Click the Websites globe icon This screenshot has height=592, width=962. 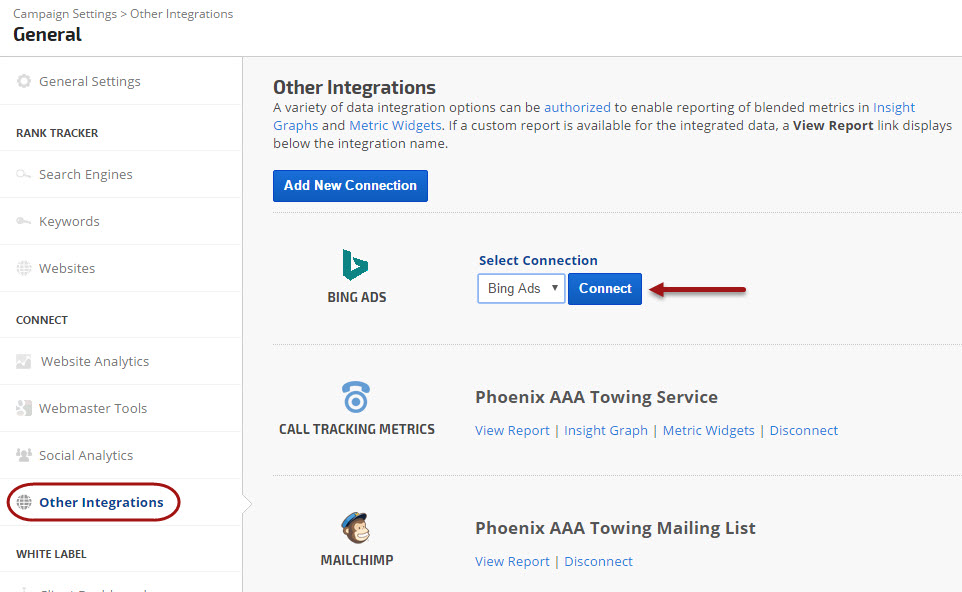pos(24,268)
